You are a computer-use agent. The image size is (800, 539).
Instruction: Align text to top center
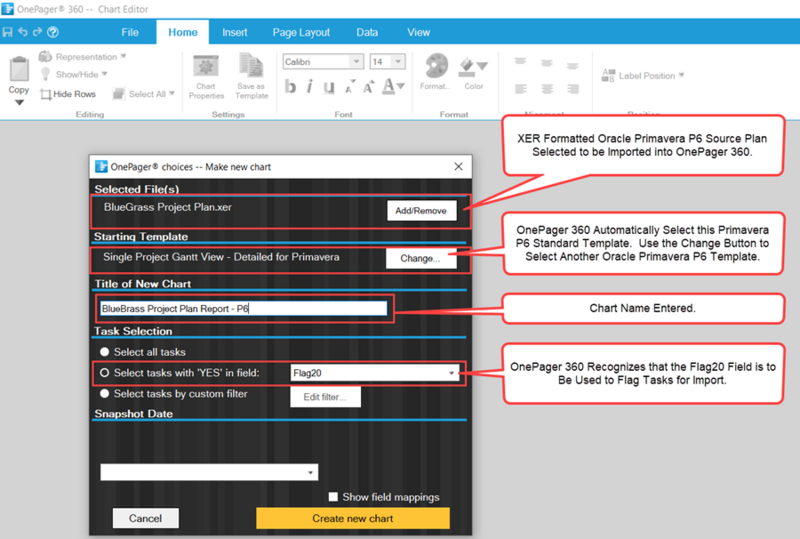(546, 62)
